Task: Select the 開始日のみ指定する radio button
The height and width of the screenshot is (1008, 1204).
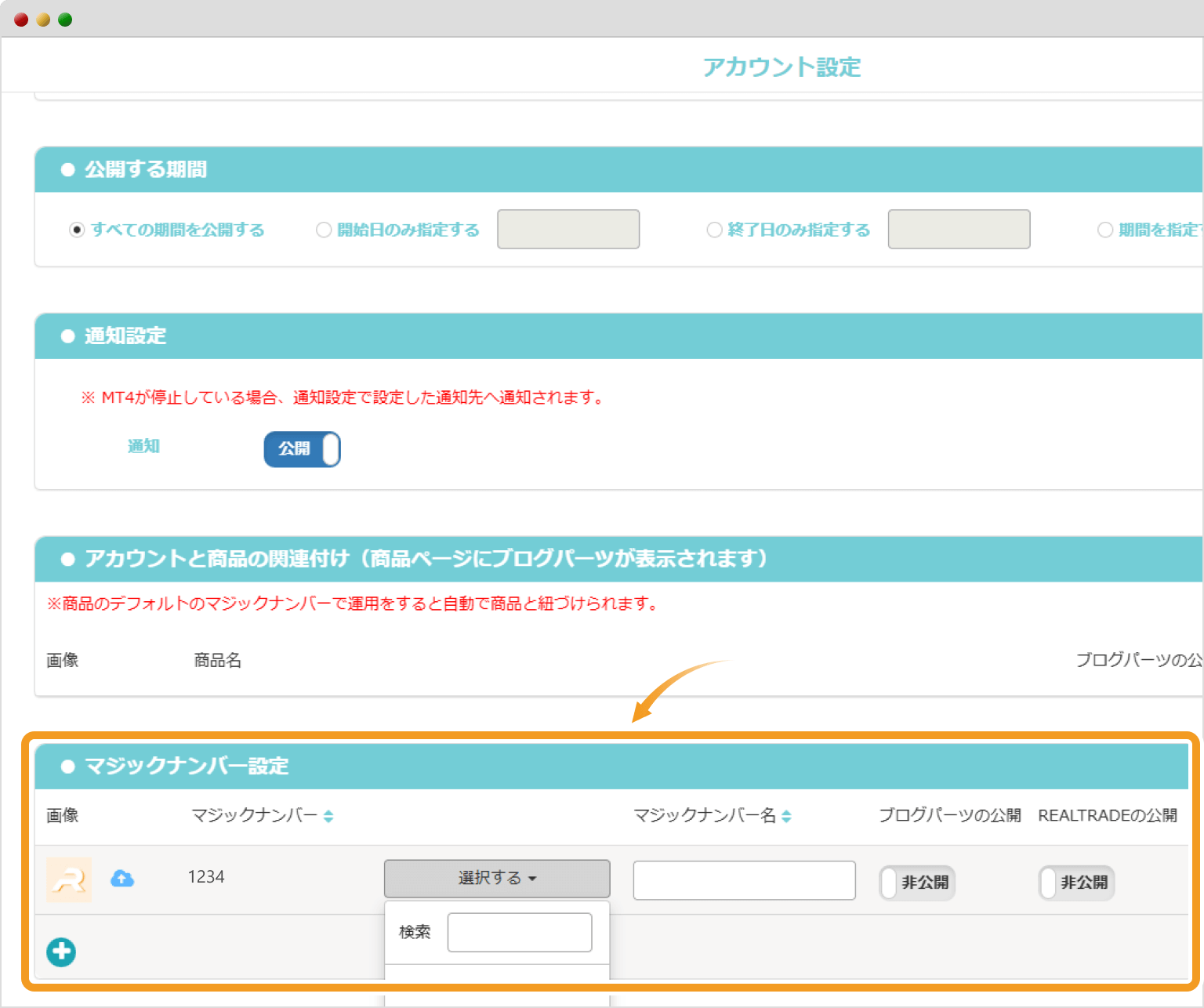Action: pos(324,230)
